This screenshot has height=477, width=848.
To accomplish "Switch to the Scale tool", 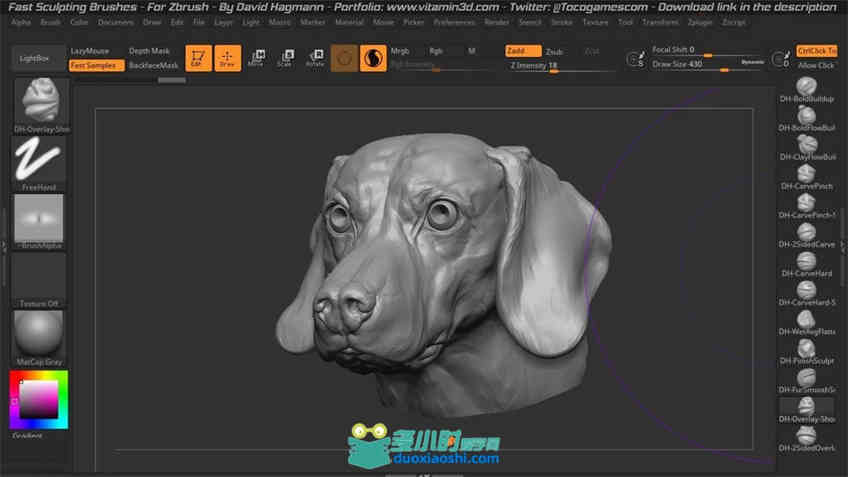I will coord(286,58).
